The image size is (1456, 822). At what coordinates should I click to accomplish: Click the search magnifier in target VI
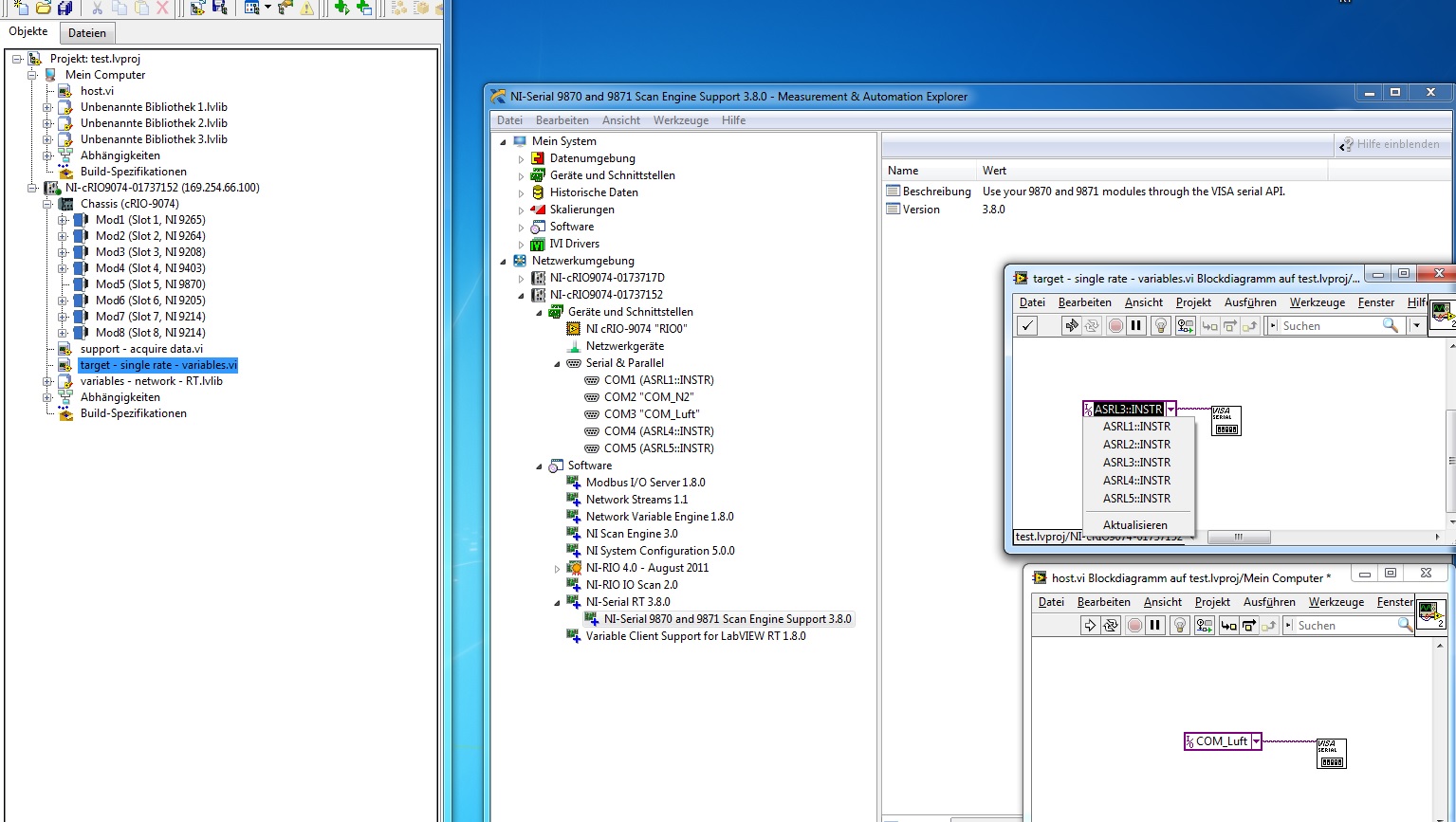[x=1391, y=326]
